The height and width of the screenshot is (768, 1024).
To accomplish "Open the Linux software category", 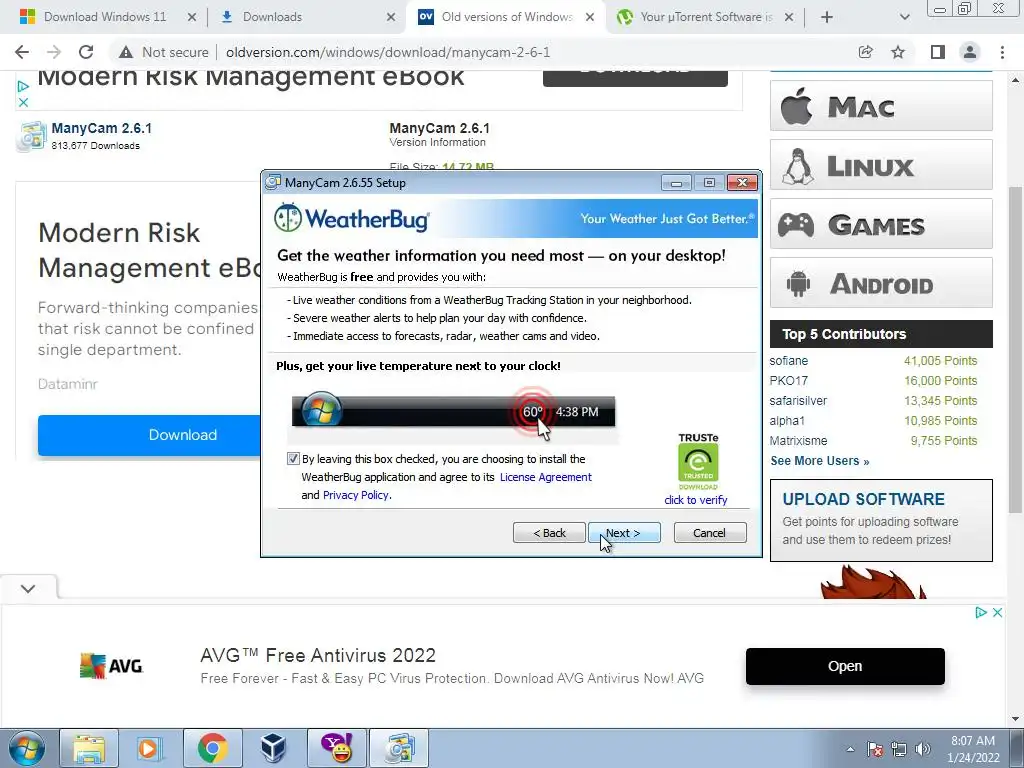I will [x=881, y=165].
